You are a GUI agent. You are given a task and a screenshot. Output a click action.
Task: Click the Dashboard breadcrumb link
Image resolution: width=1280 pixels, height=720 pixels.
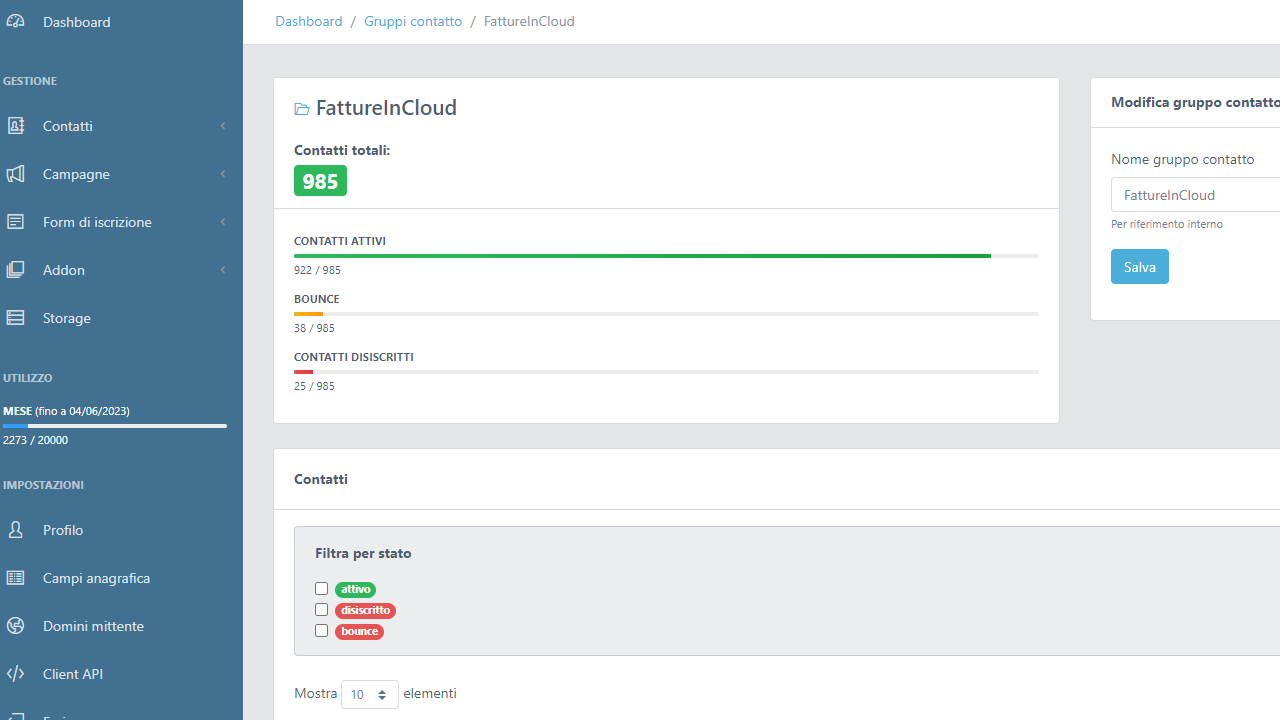309,21
